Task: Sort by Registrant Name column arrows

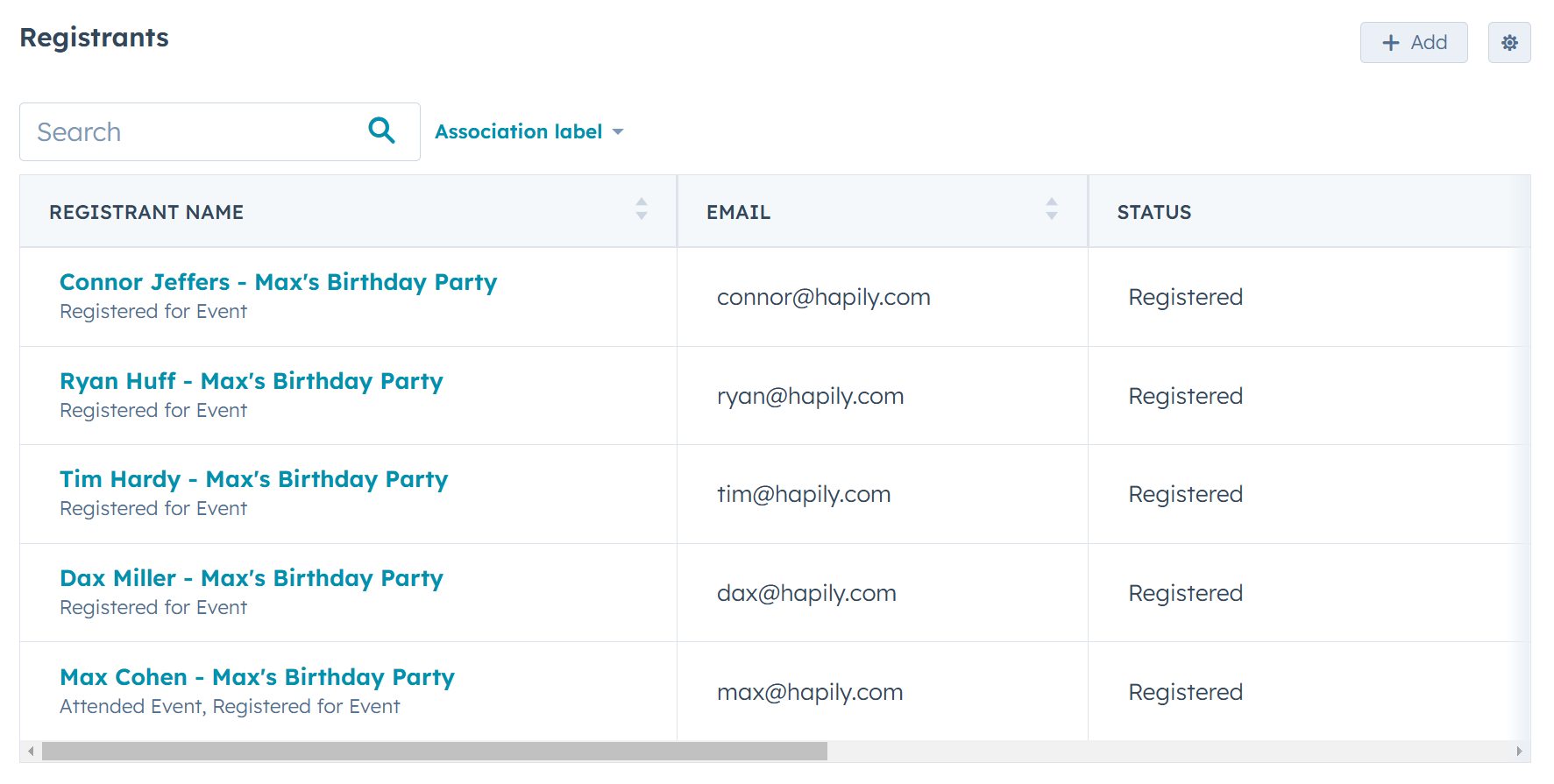Action: pos(642,208)
